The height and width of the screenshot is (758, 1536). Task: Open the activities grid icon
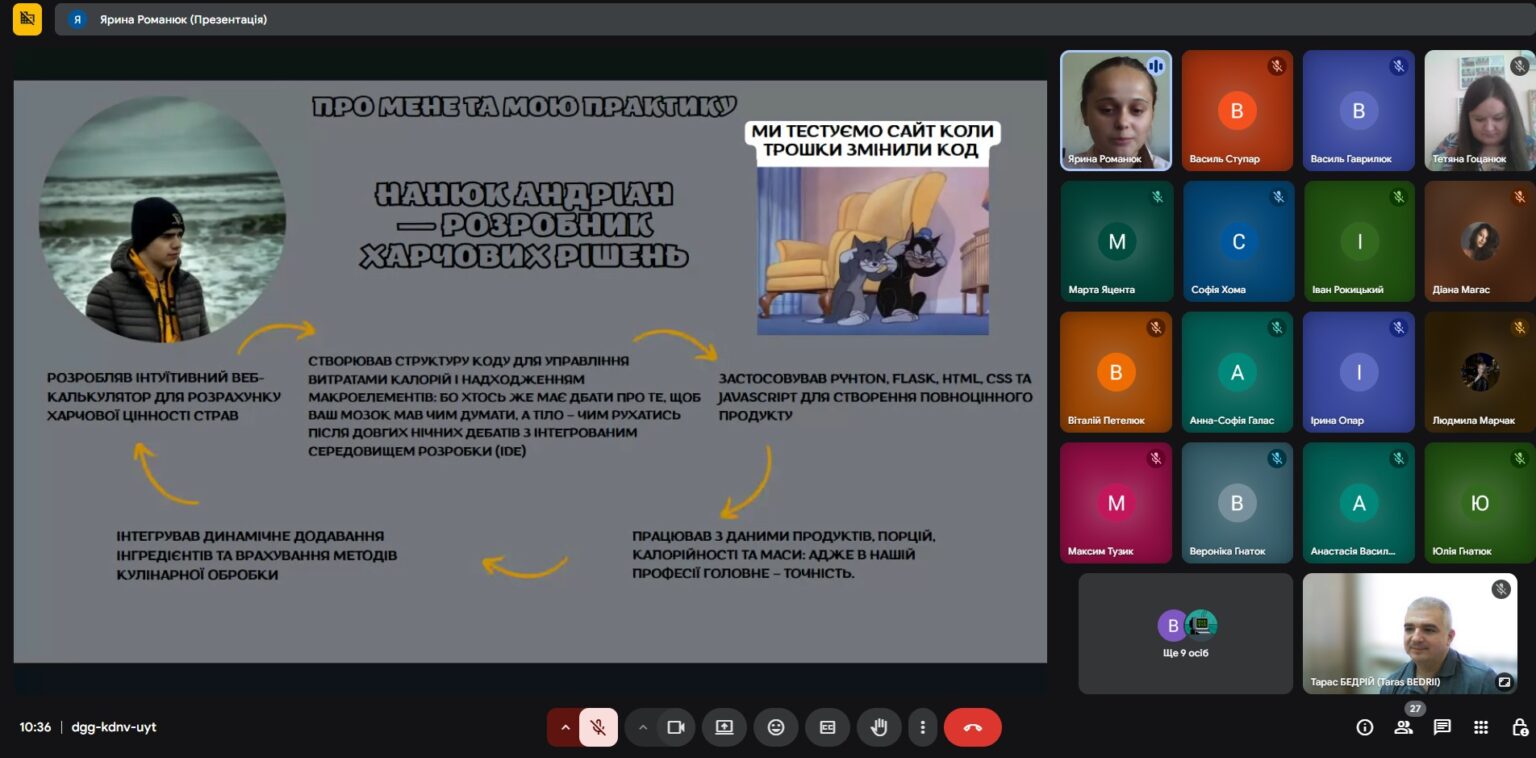pos(1481,727)
